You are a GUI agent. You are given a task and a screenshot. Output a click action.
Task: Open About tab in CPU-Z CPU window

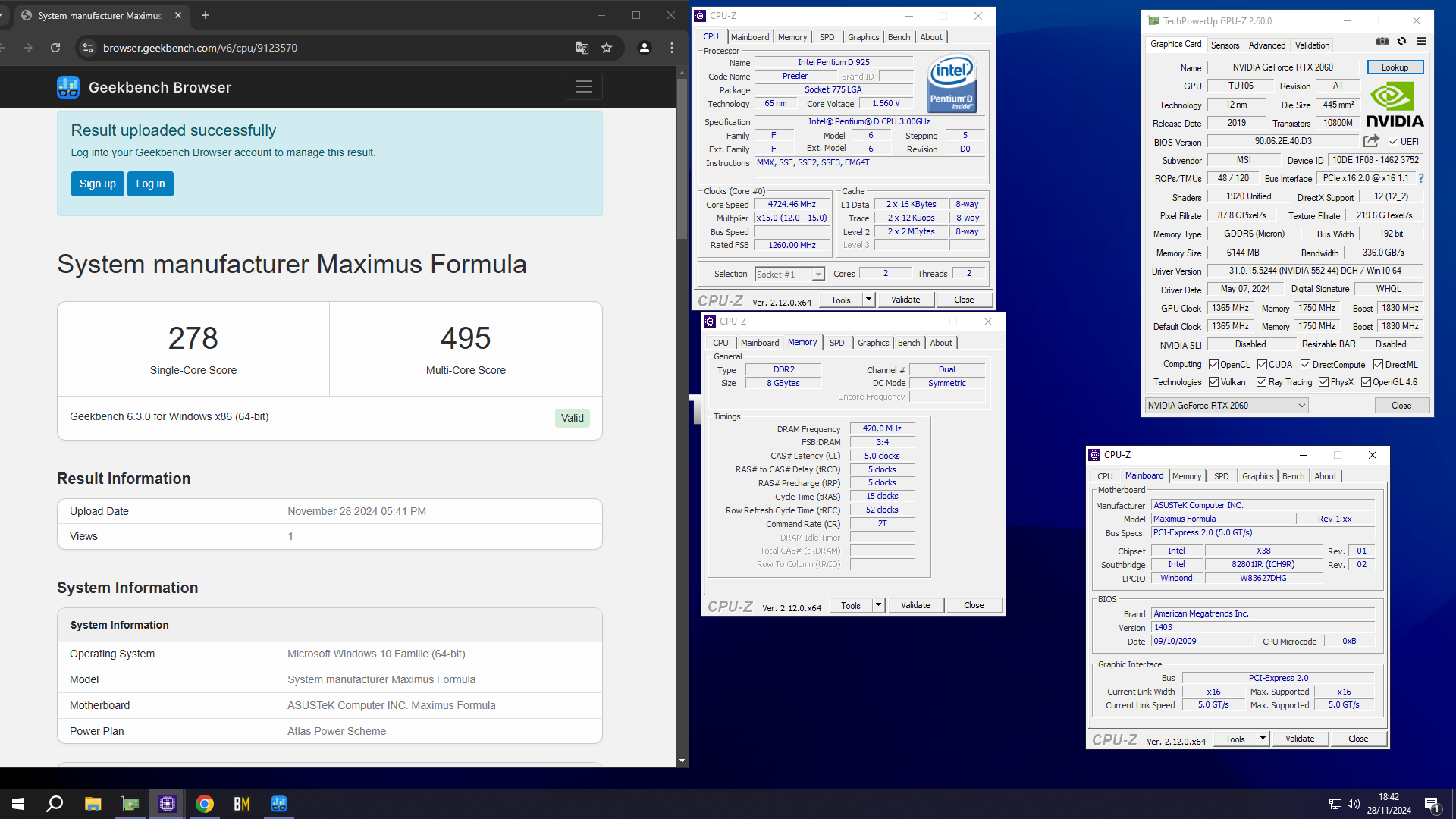click(931, 37)
